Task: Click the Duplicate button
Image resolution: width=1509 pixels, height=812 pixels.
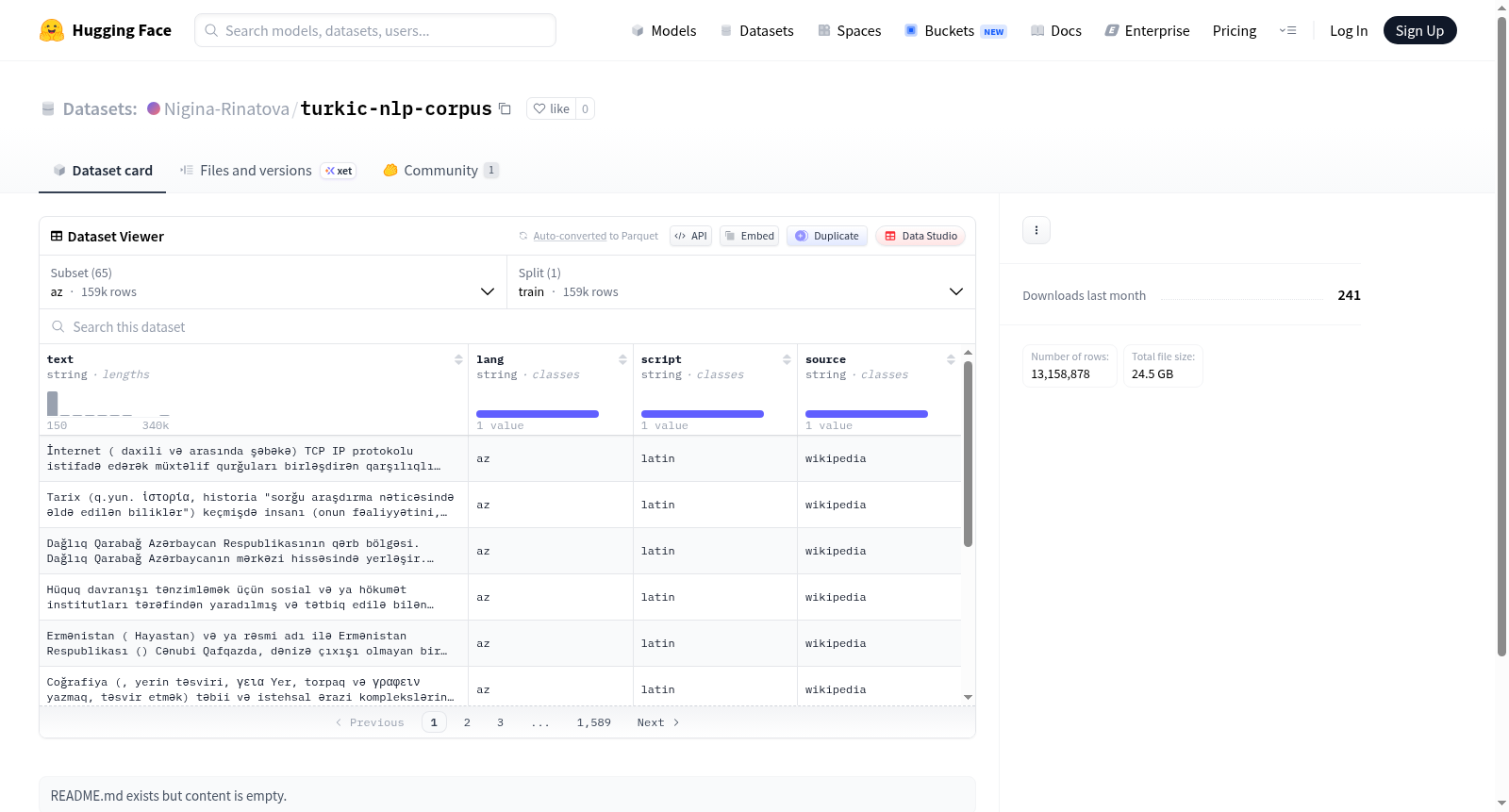Action: (827, 236)
